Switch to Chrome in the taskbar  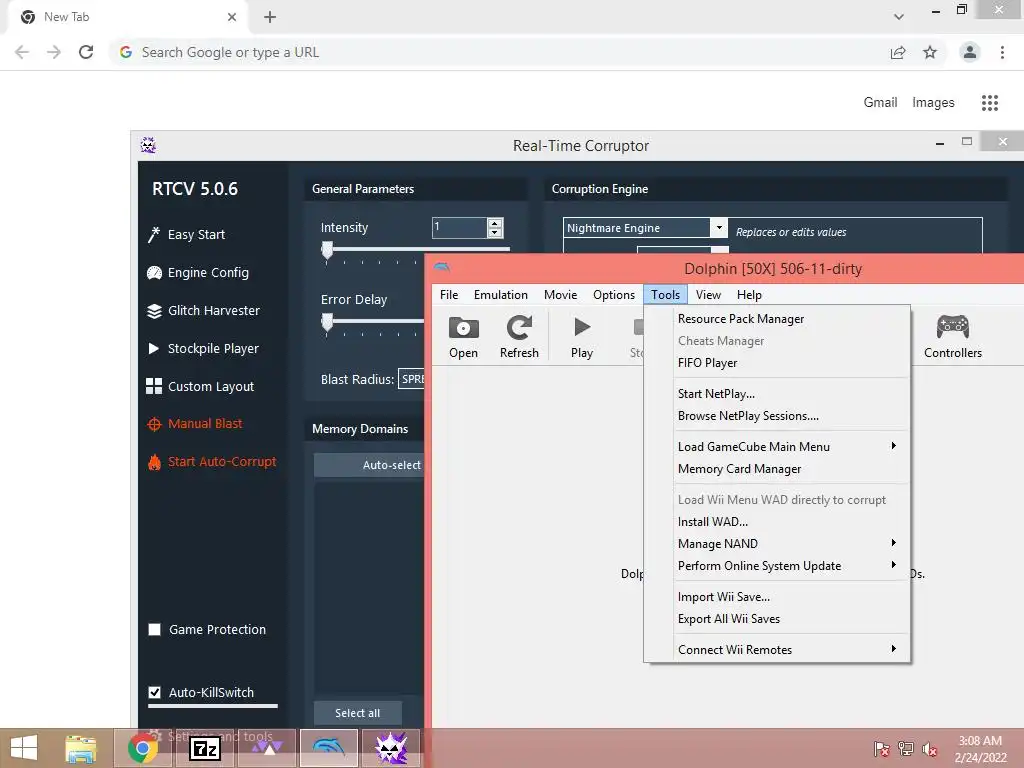(143, 748)
